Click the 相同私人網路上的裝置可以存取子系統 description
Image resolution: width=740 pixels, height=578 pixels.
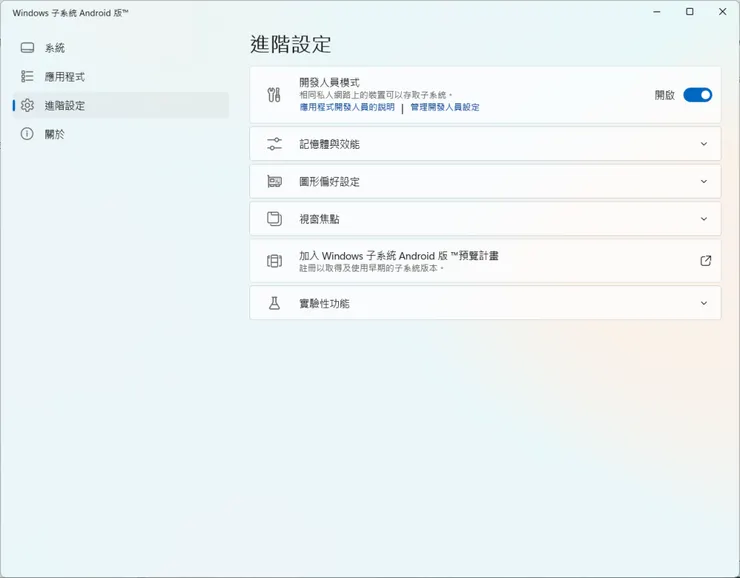coord(376,95)
